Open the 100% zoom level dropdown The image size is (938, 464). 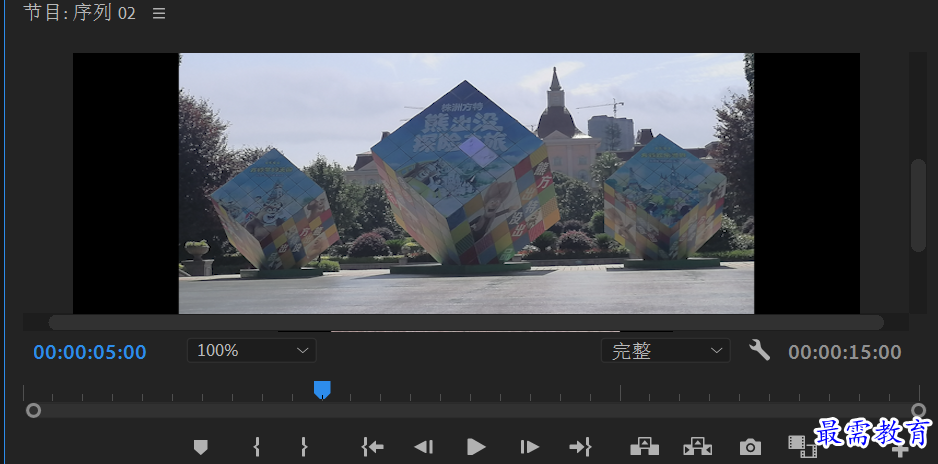252,350
